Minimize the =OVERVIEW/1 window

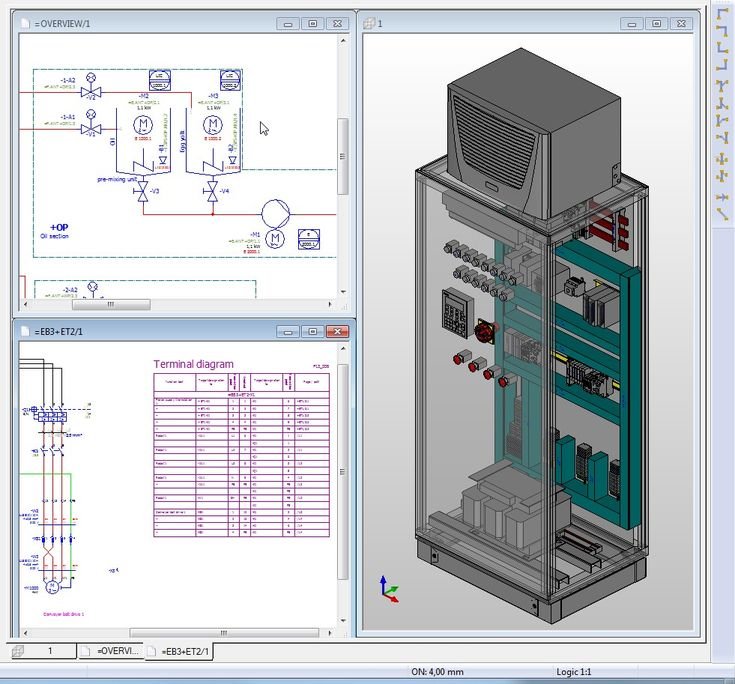coord(288,23)
